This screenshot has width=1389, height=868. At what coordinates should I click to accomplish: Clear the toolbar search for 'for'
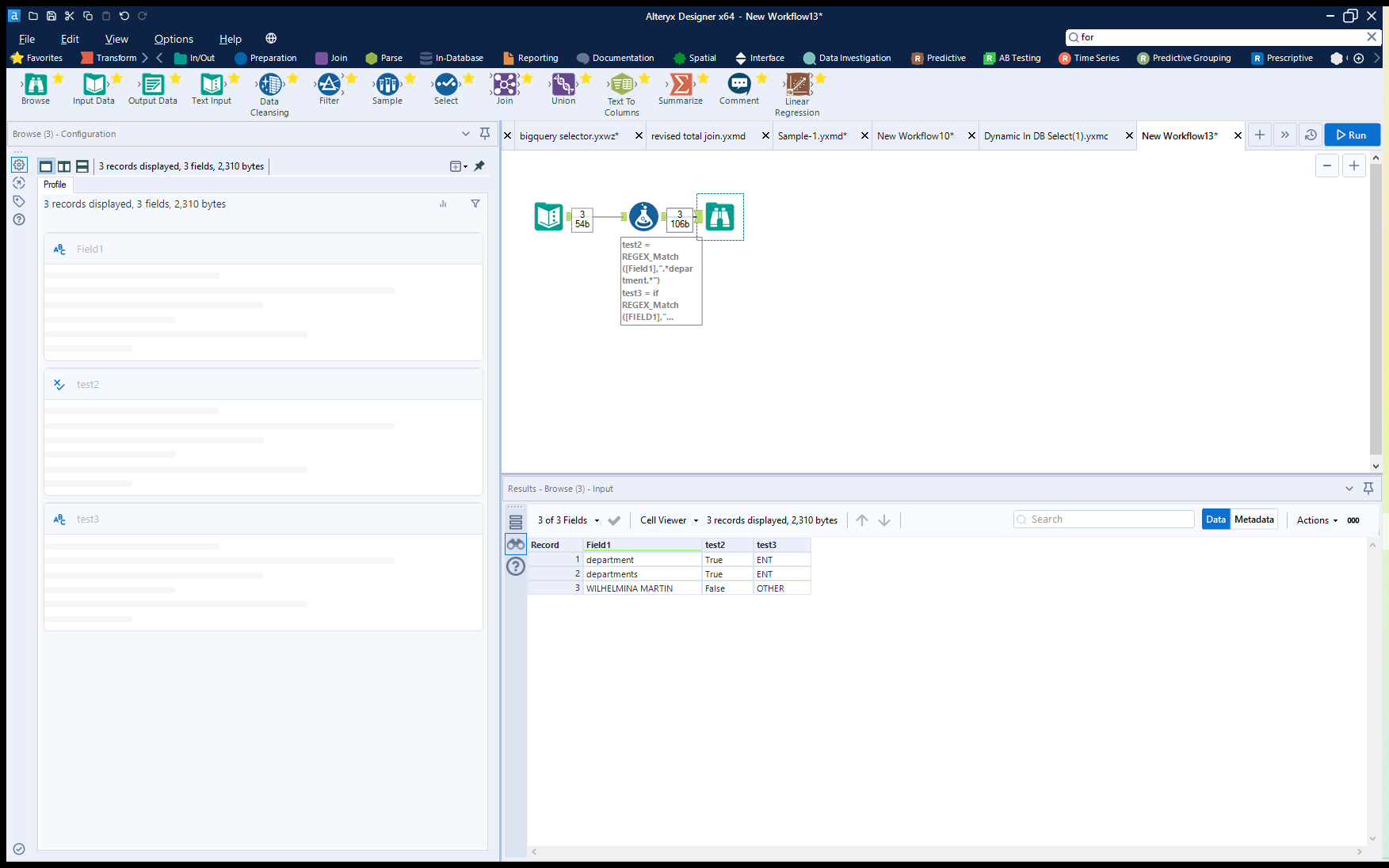pyautogui.click(x=1372, y=36)
